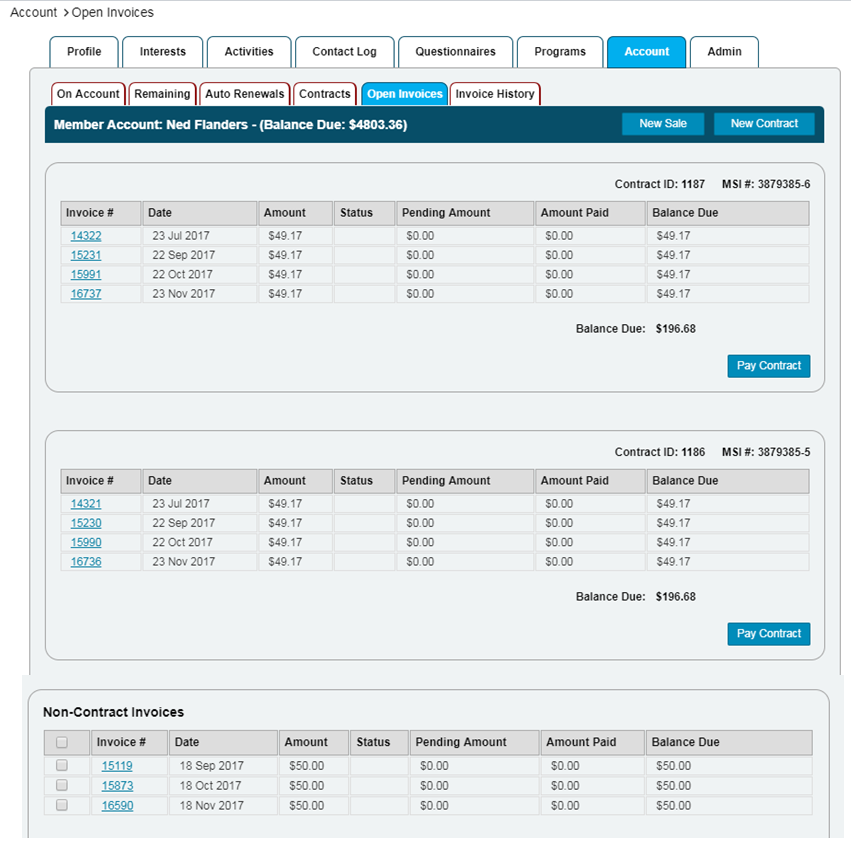The width and height of the screenshot is (851, 841).
Task: Click the New Sale button
Action: point(663,124)
